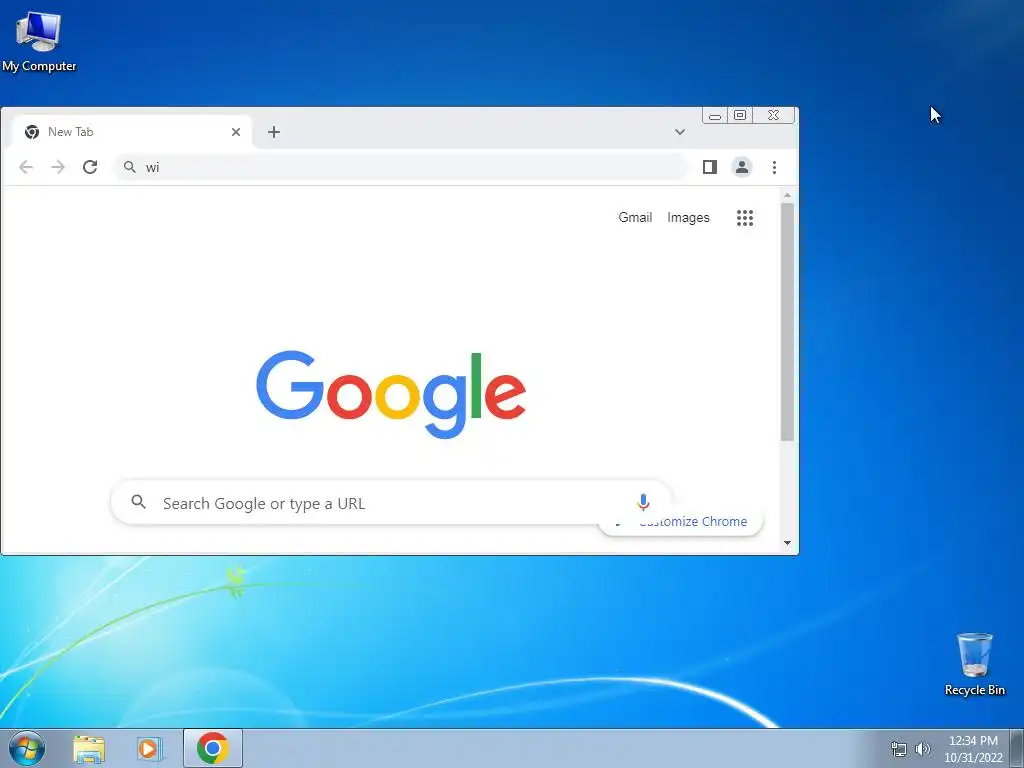Click the scroll down arrow of the page
This screenshot has height=768, width=1024.
pyautogui.click(x=787, y=543)
